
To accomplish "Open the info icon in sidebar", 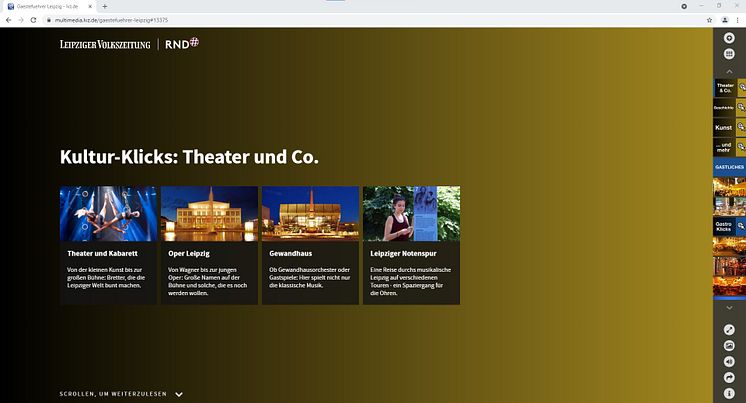I will 729,393.
